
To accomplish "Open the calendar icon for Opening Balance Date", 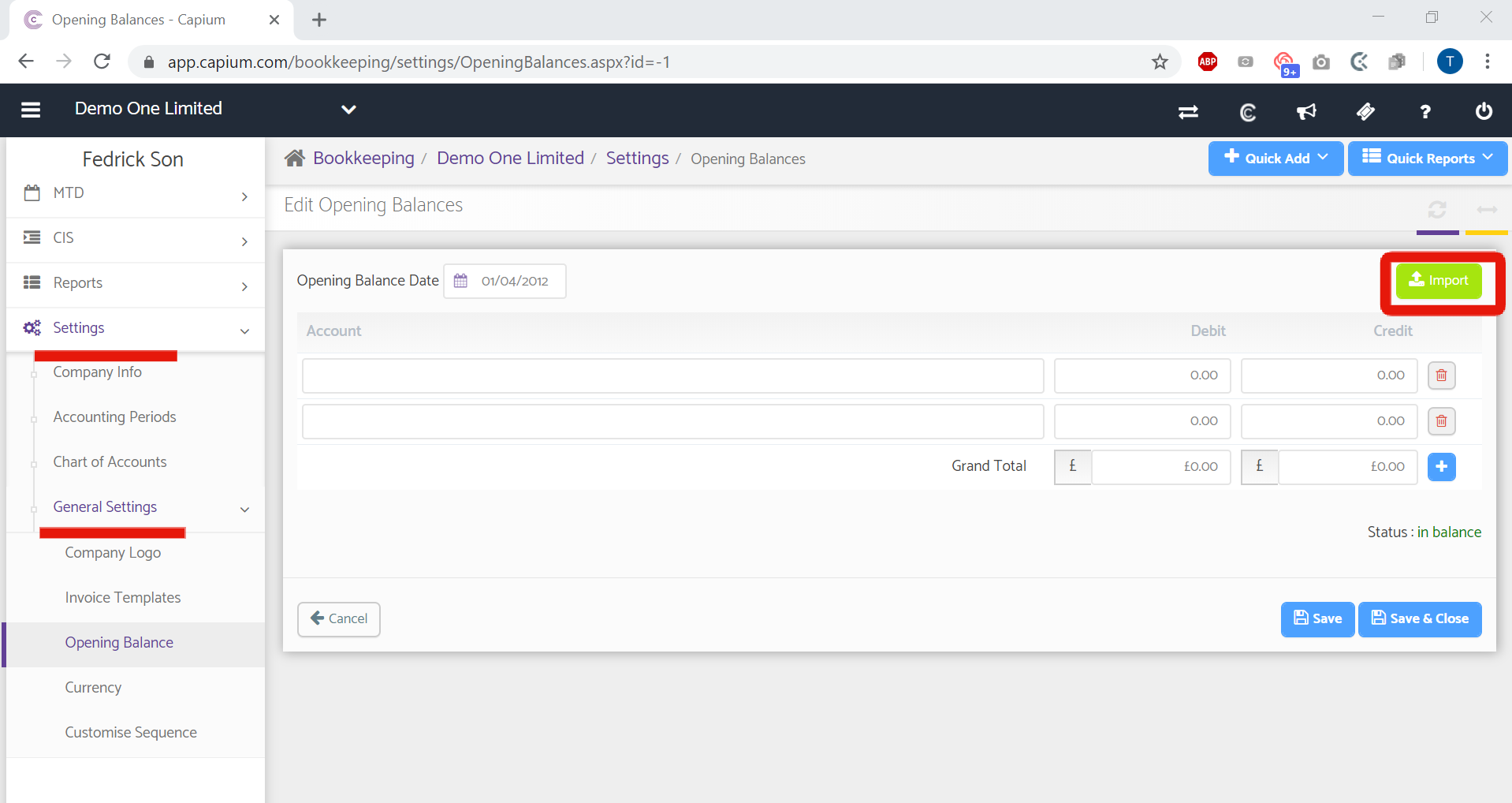I will [x=460, y=281].
